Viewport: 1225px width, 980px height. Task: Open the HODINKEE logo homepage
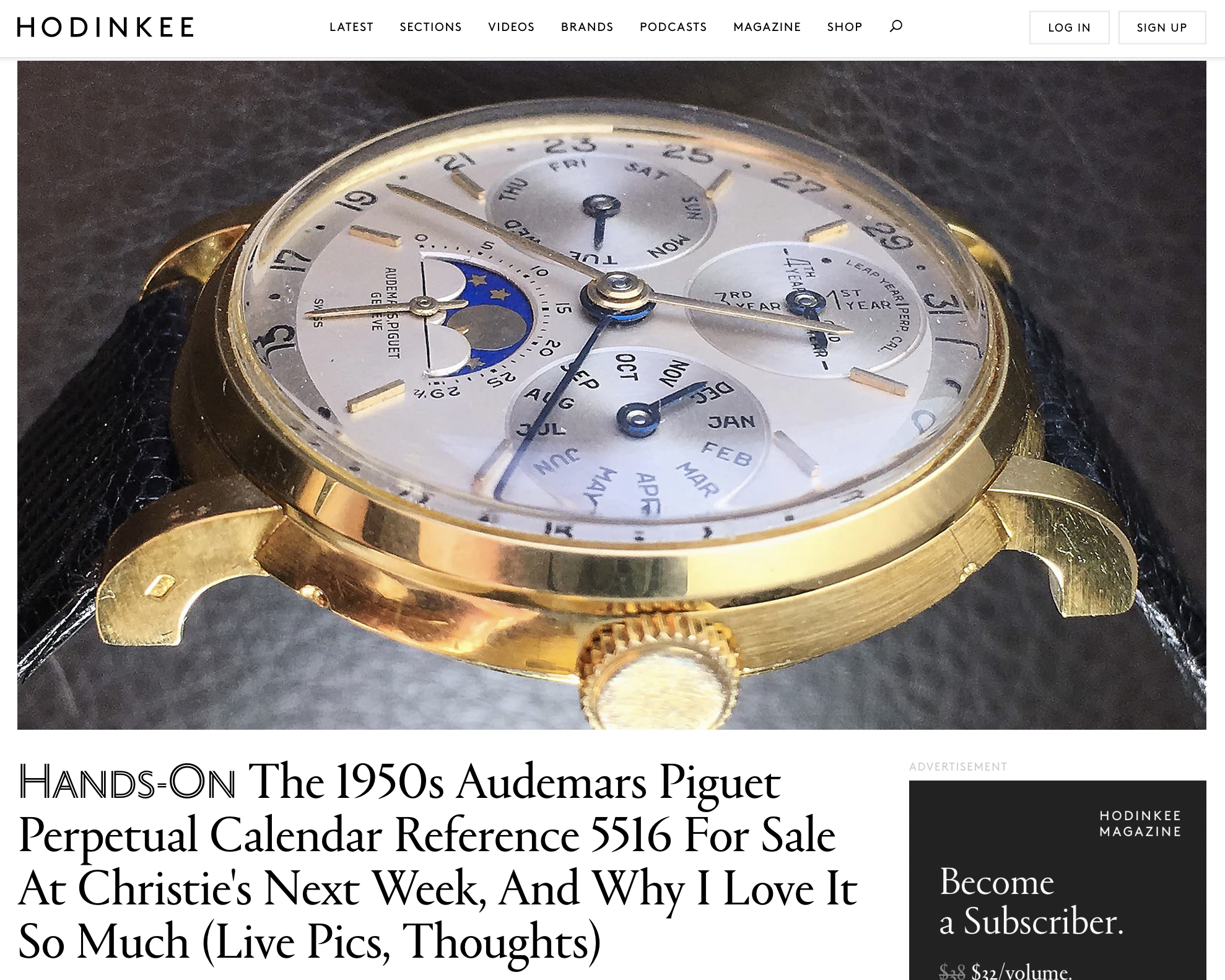(105, 27)
